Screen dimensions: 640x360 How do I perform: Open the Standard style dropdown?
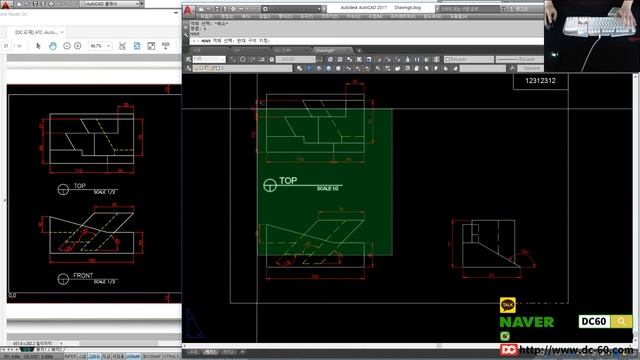coord(530,68)
